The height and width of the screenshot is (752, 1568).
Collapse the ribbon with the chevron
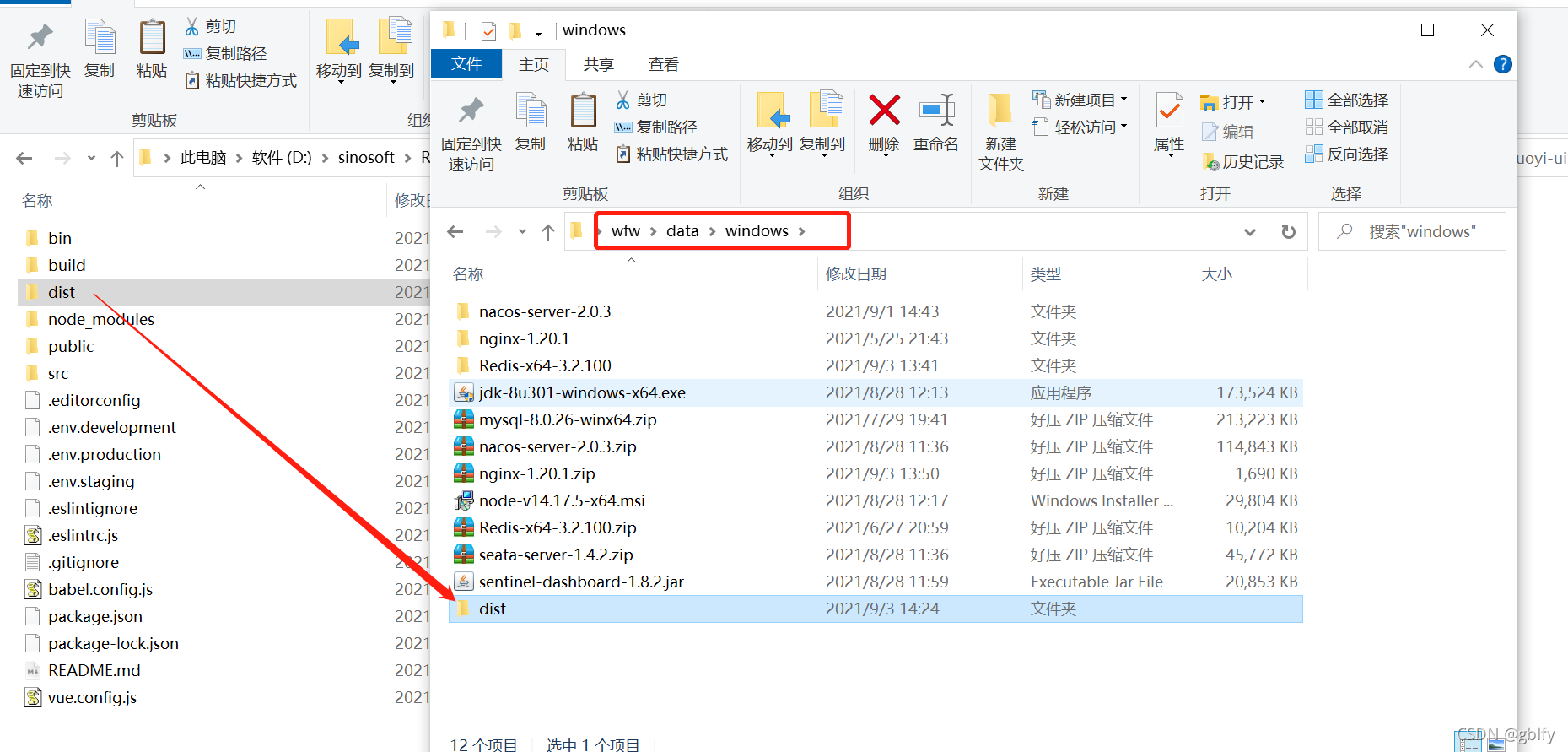(x=1475, y=64)
